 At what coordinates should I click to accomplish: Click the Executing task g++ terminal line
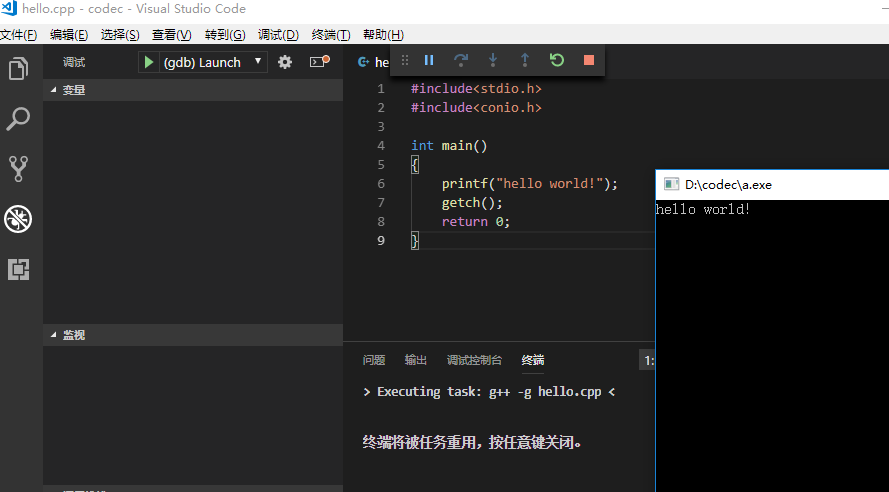489,392
